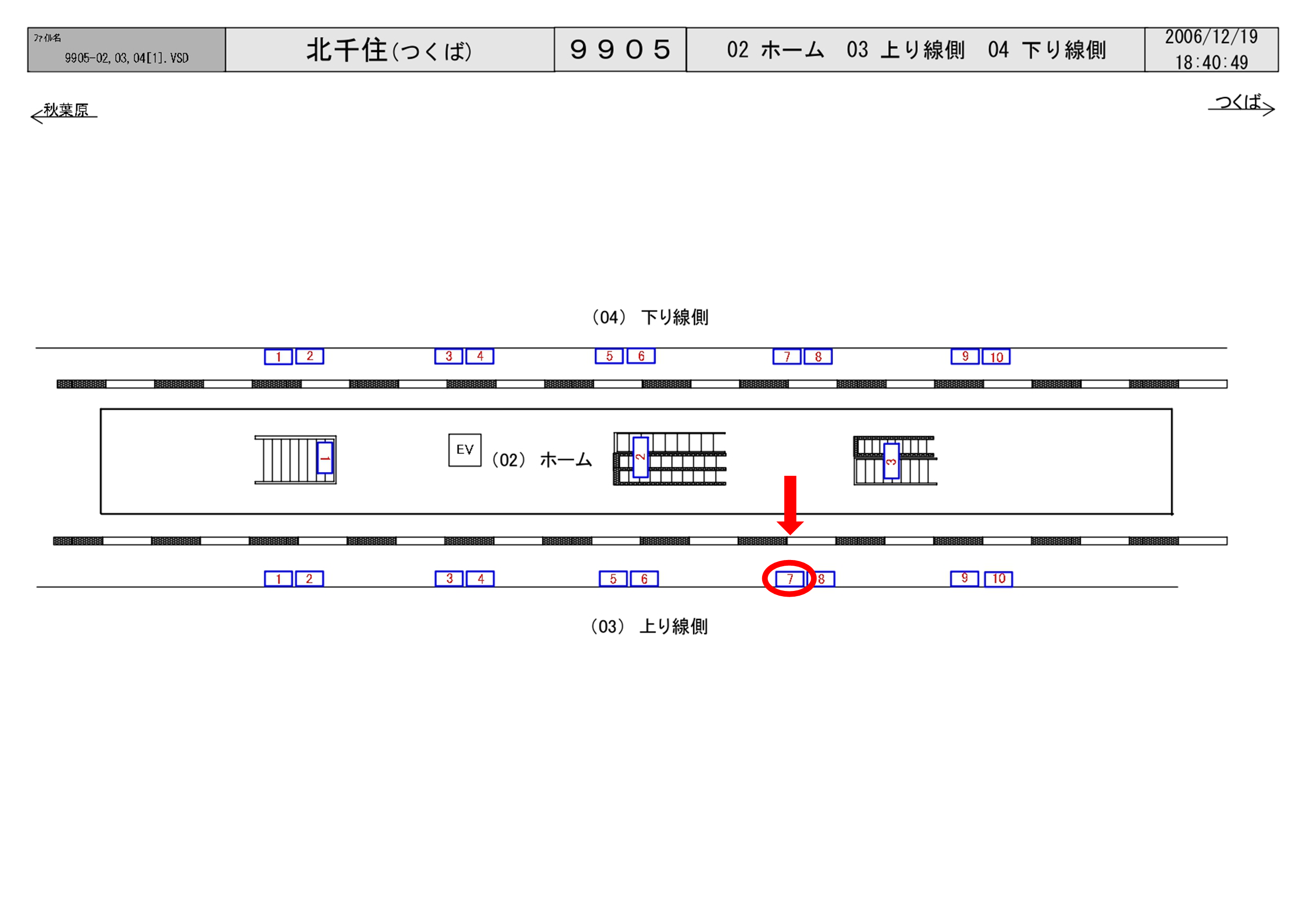Click the EV elevator box on the platform
1306x924 pixels.
pos(464,450)
